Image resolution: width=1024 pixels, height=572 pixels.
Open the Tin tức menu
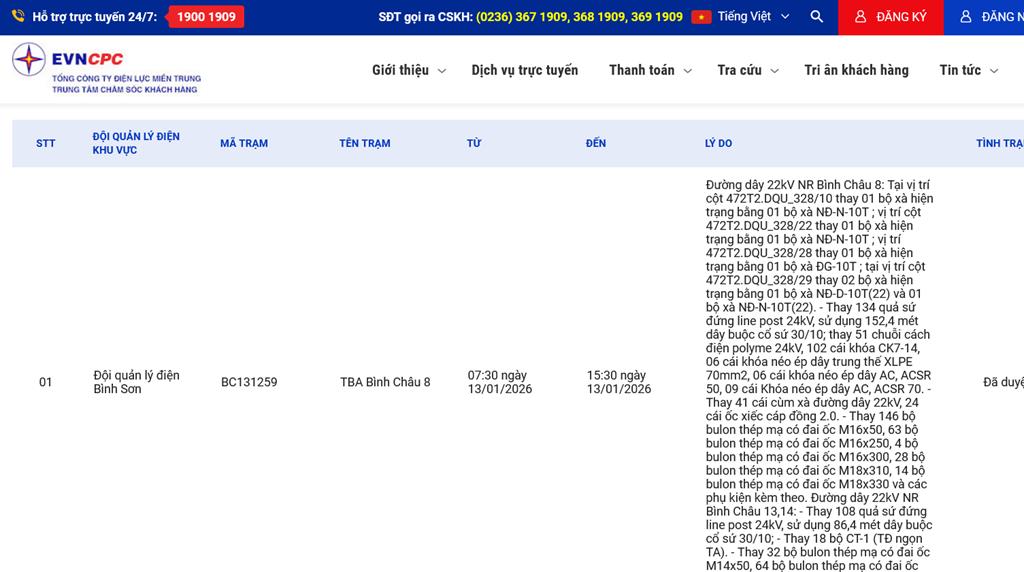pos(968,70)
